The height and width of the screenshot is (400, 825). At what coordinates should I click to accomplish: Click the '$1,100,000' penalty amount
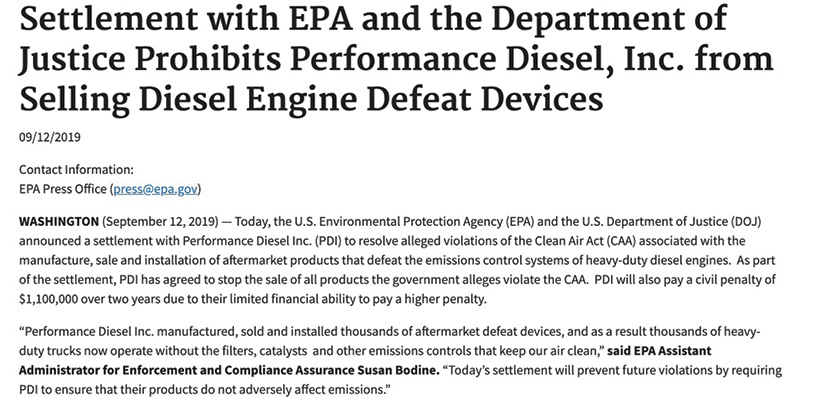[x=49, y=299]
